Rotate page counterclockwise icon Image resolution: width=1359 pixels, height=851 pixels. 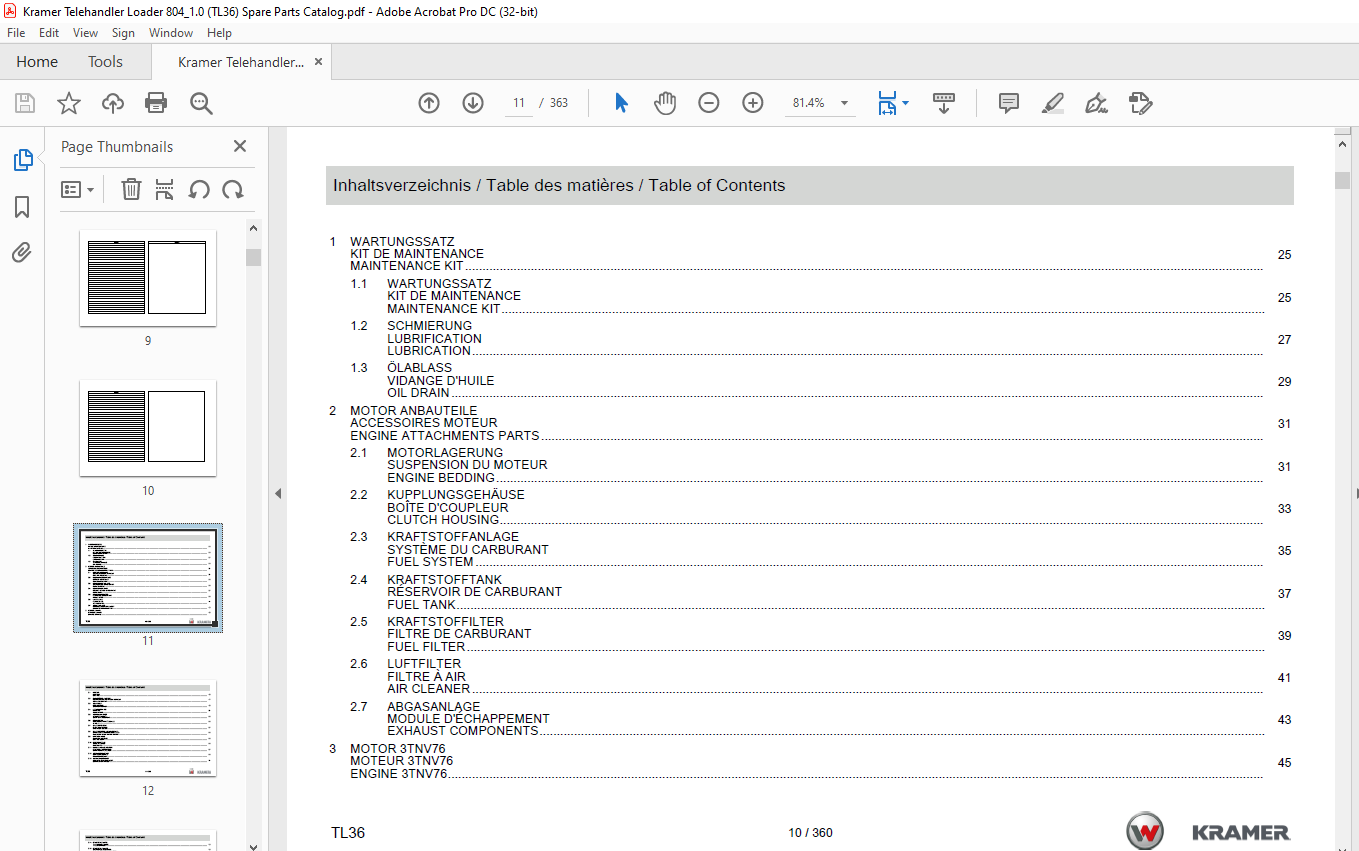(199, 189)
